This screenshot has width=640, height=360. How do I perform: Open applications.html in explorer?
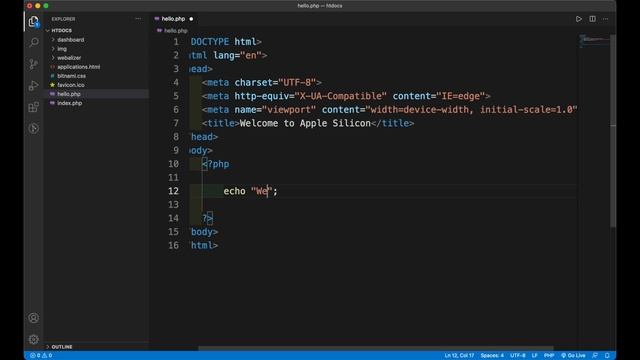tap(78, 67)
